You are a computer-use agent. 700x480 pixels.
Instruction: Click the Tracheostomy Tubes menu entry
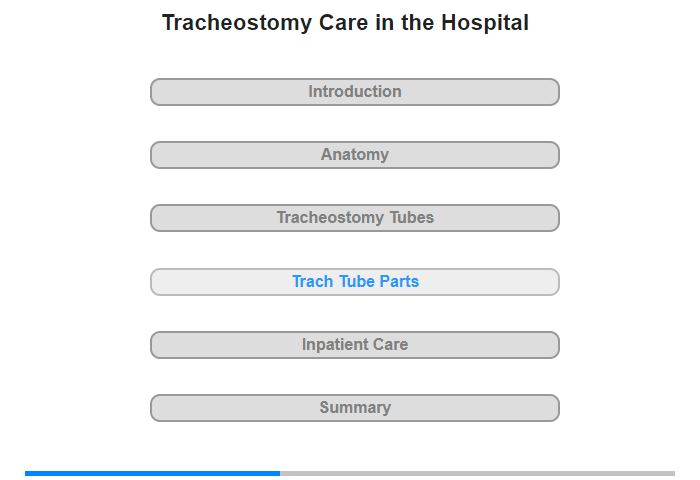tap(355, 218)
